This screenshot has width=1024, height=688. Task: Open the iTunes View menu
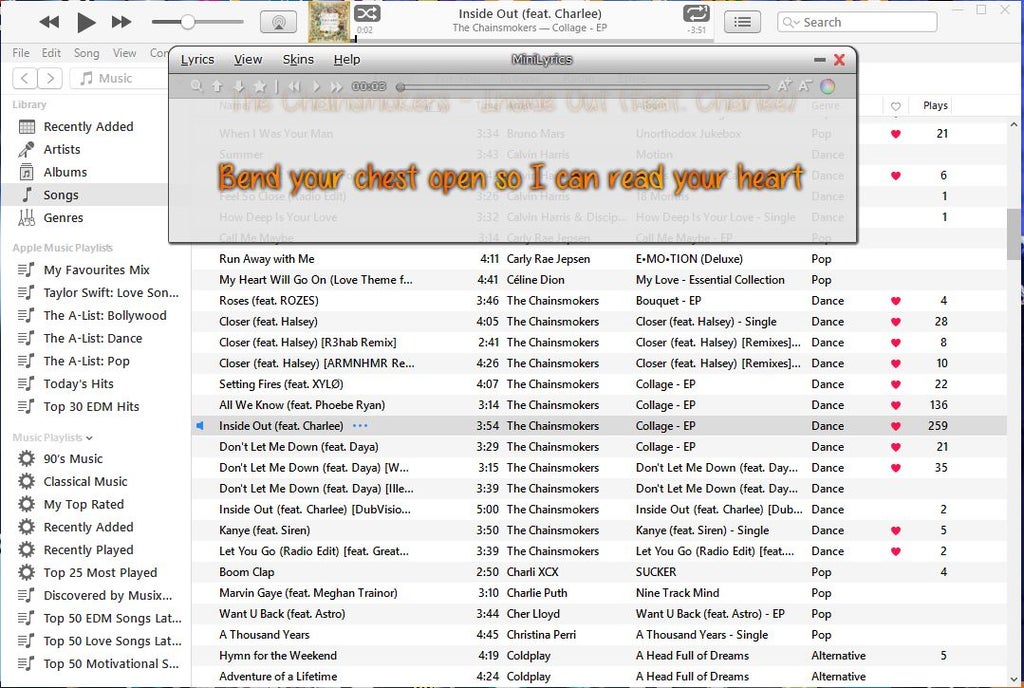124,53
